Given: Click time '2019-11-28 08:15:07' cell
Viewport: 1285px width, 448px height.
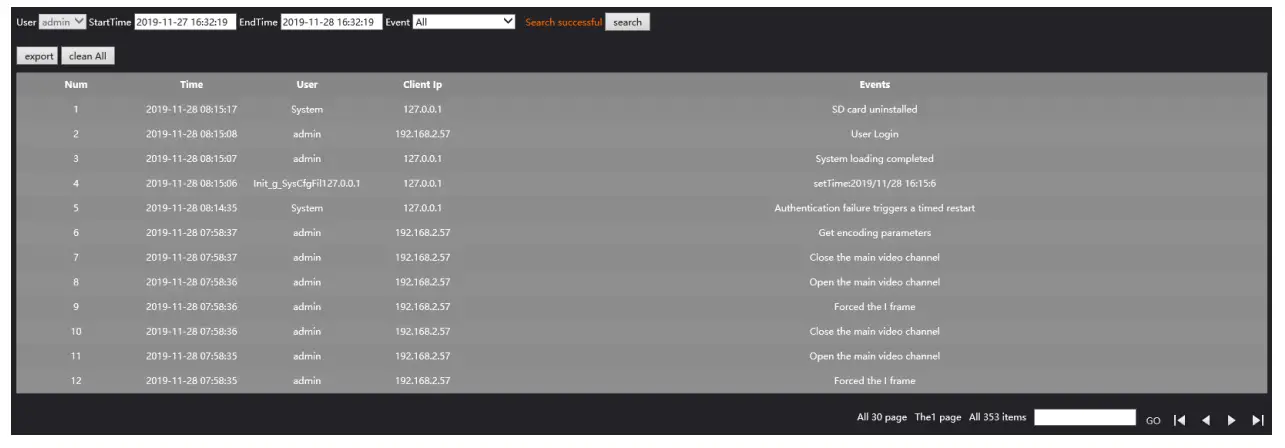Looking at the screenshot, I should [191, 158].
